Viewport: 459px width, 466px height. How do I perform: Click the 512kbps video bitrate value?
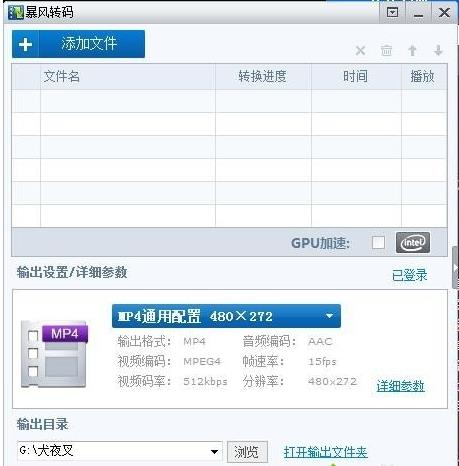tap(205, 381)
